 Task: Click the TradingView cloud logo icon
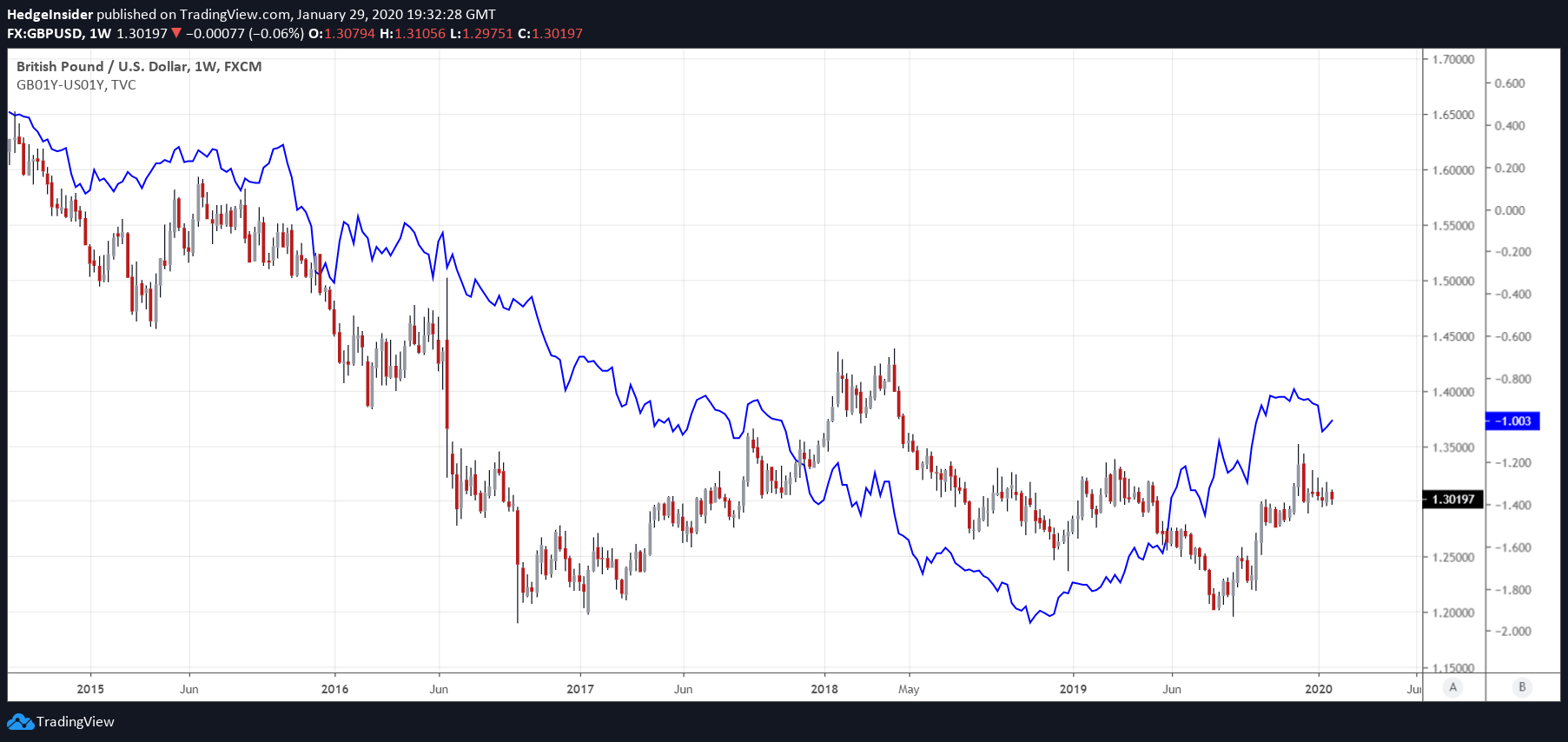coord(20,722)
